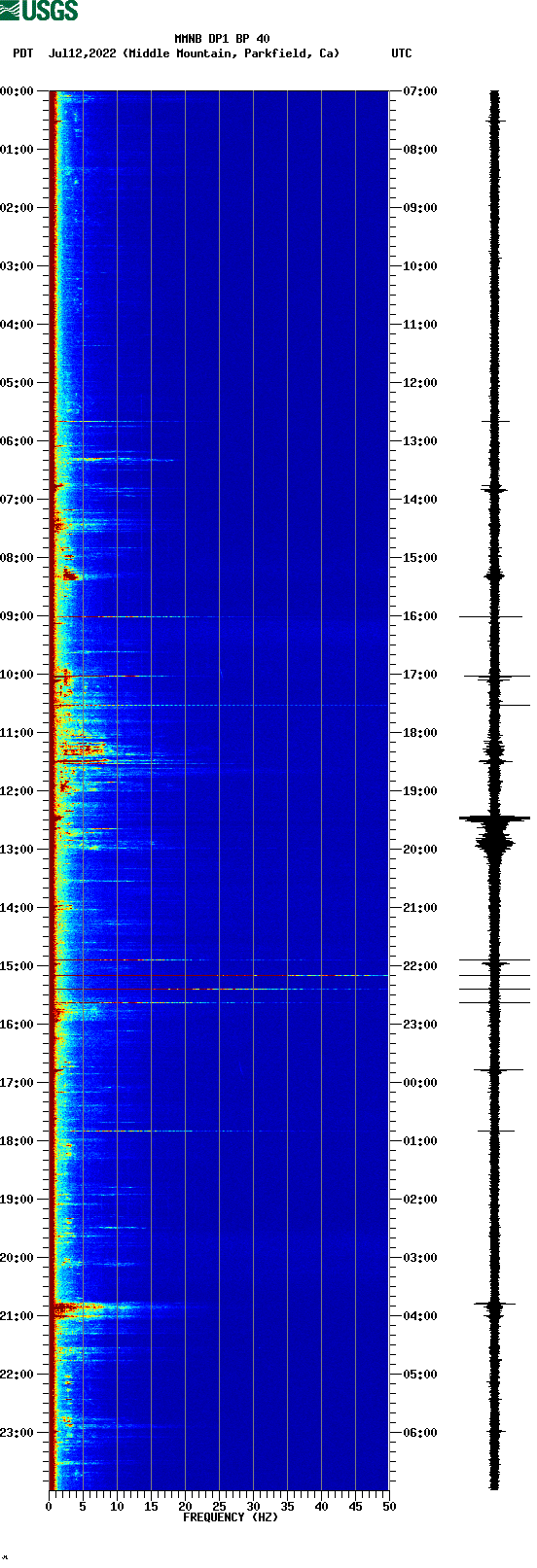Click the 'UTC' timezone label

(402, 53)
